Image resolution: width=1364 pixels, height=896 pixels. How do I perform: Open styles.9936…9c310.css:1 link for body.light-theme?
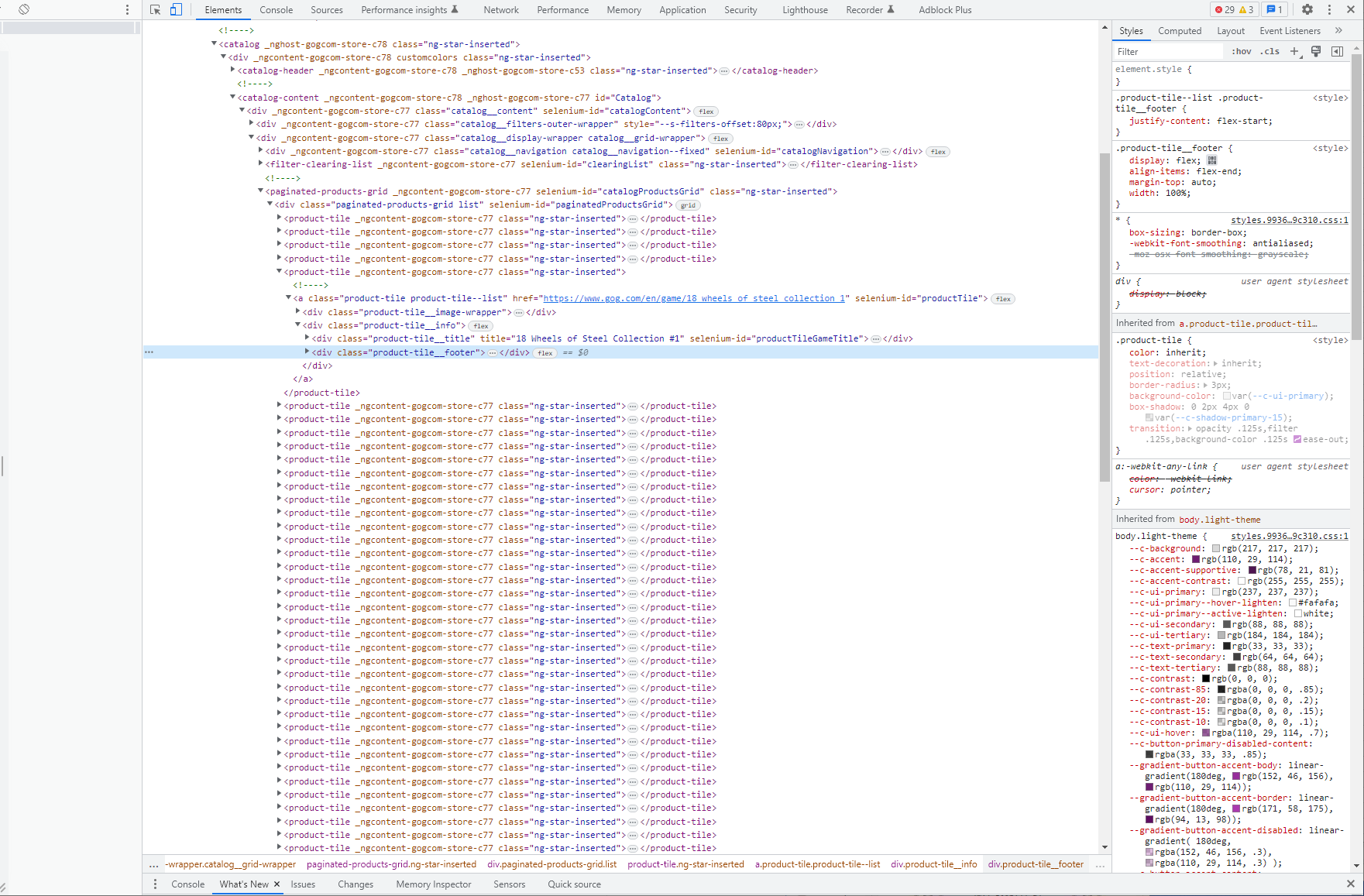pos(1290,536)
